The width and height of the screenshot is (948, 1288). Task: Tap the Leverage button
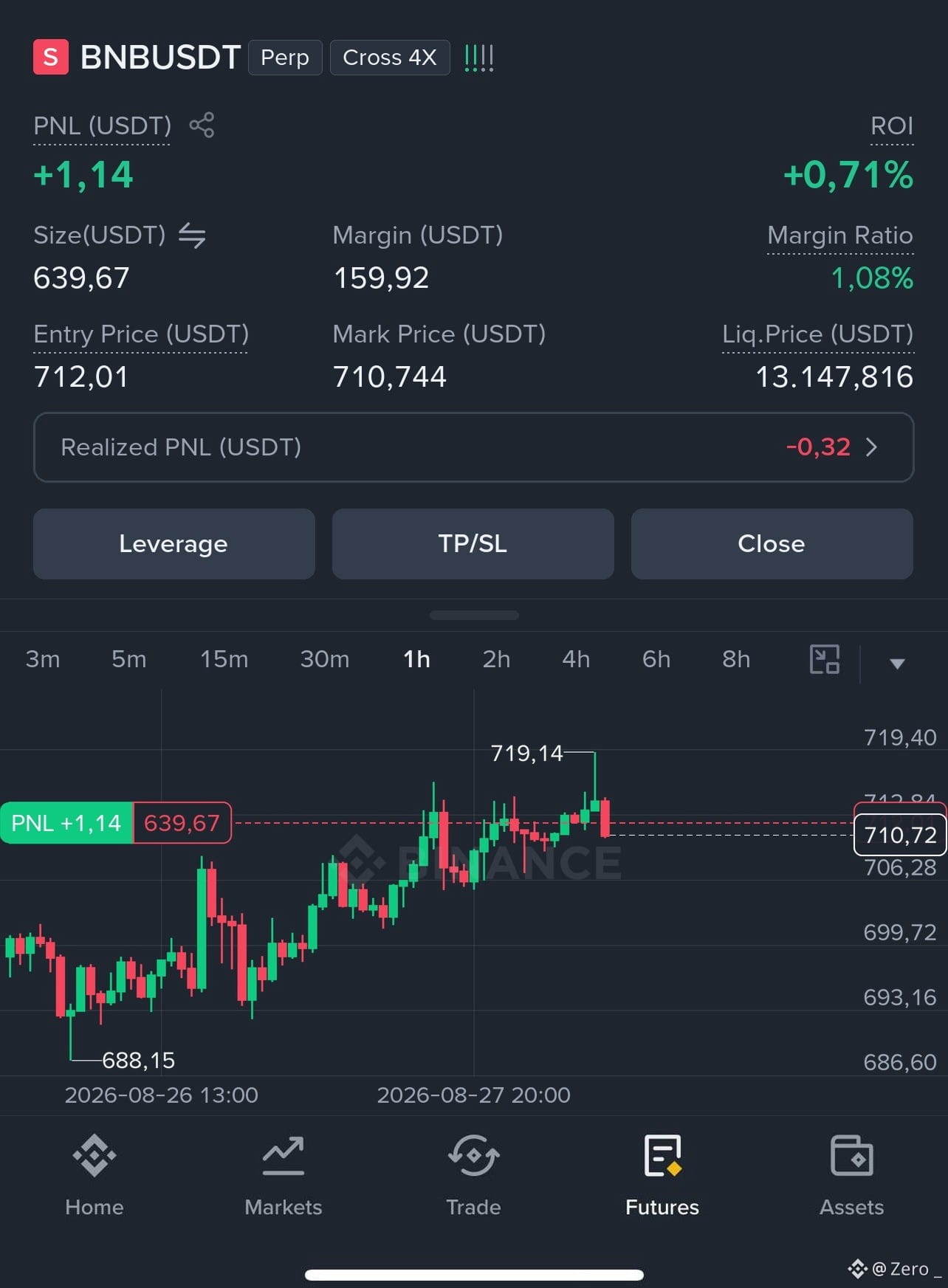pos(174,544)
